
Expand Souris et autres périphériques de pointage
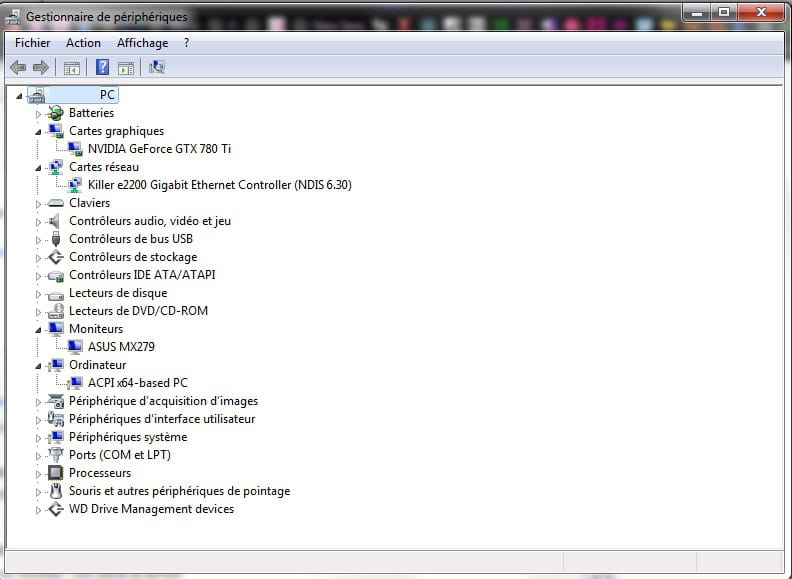[38, 492]
